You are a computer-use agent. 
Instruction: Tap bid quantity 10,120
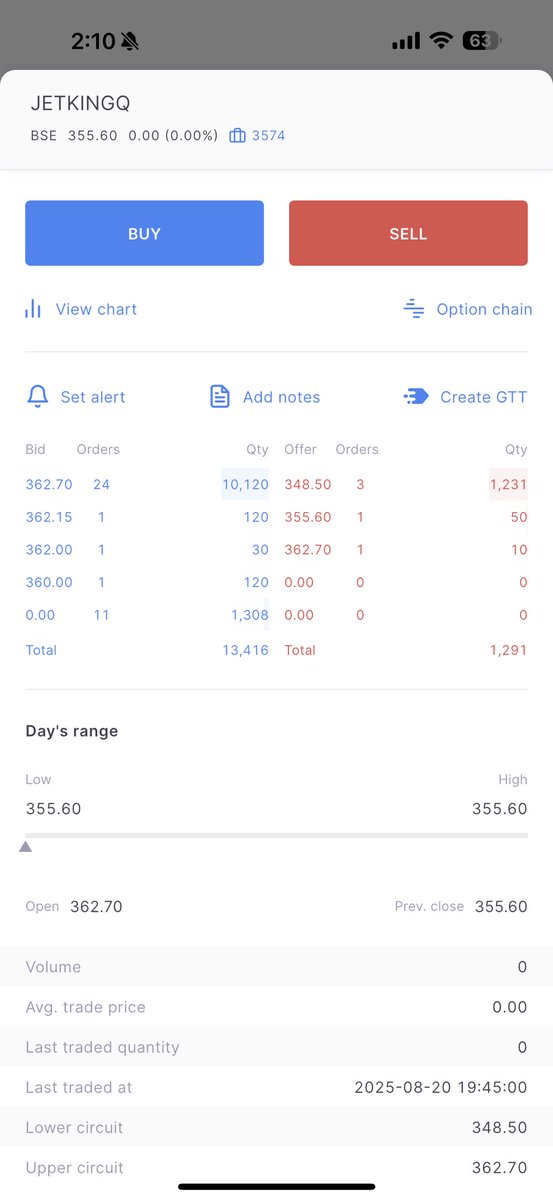pos(245,485)
